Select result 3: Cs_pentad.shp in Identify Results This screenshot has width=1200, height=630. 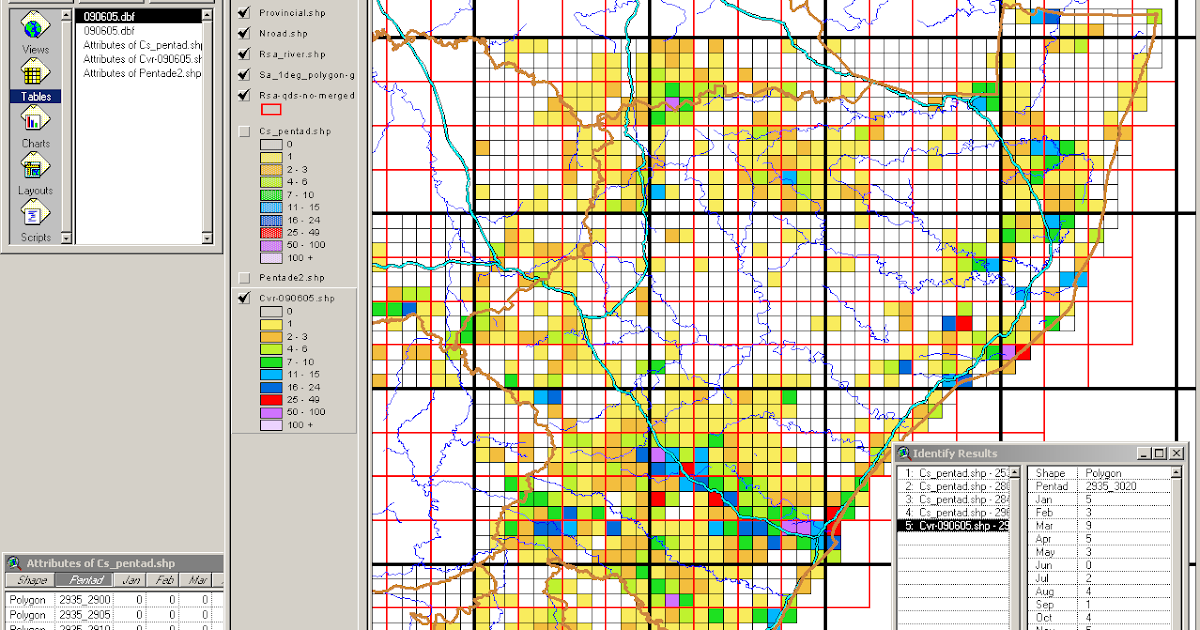(x=952, y=498)
